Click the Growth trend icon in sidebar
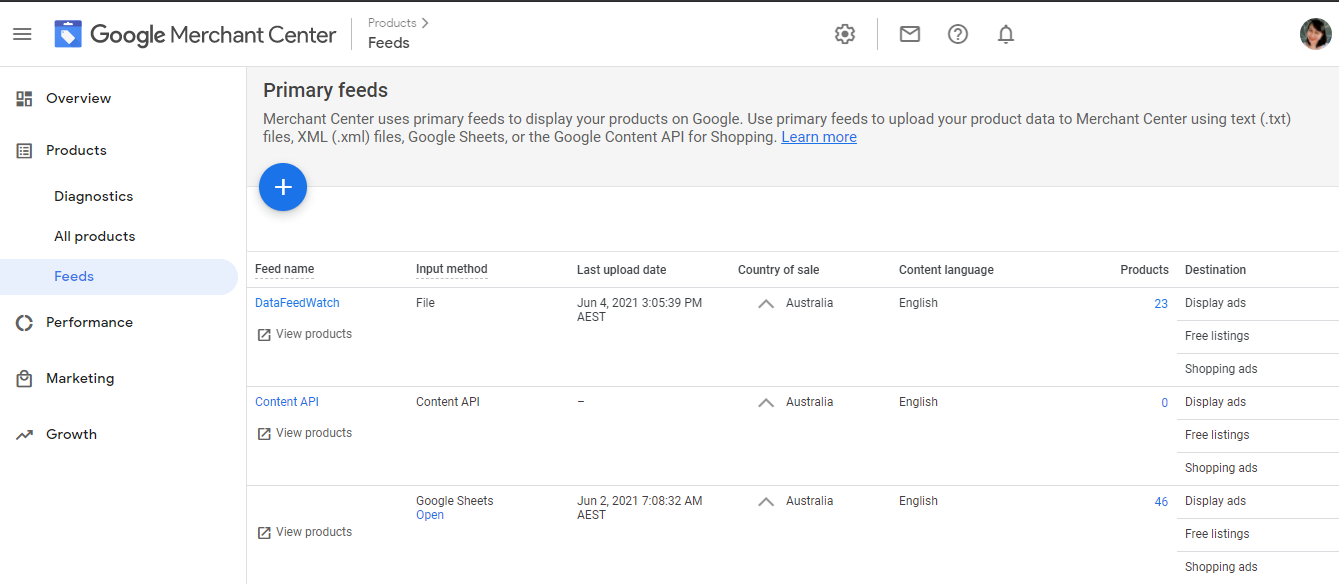Image resolution: width=1339 pixels, height=584 pixels. [x=24, y=434]
